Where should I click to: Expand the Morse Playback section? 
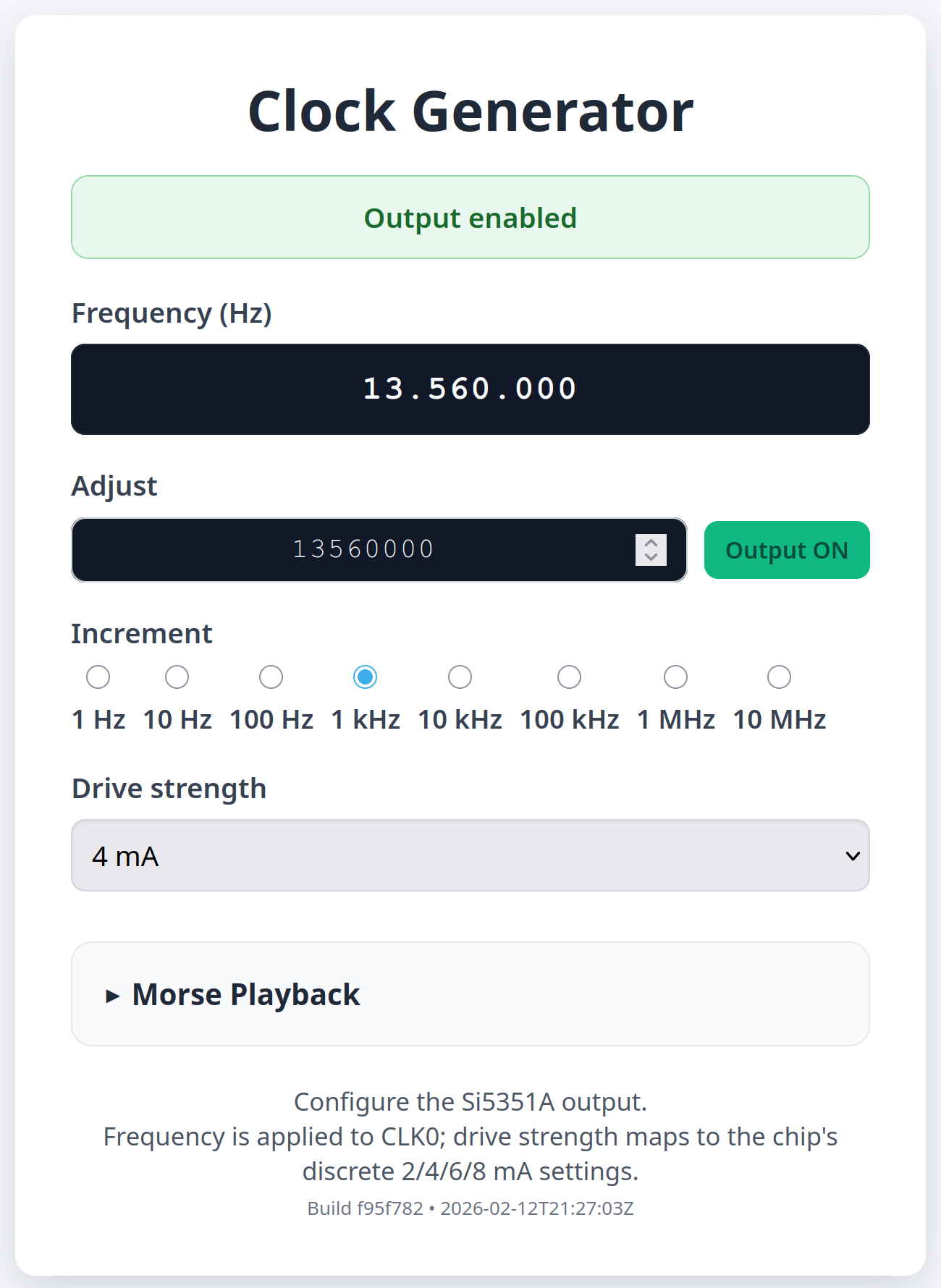(246, 995)
